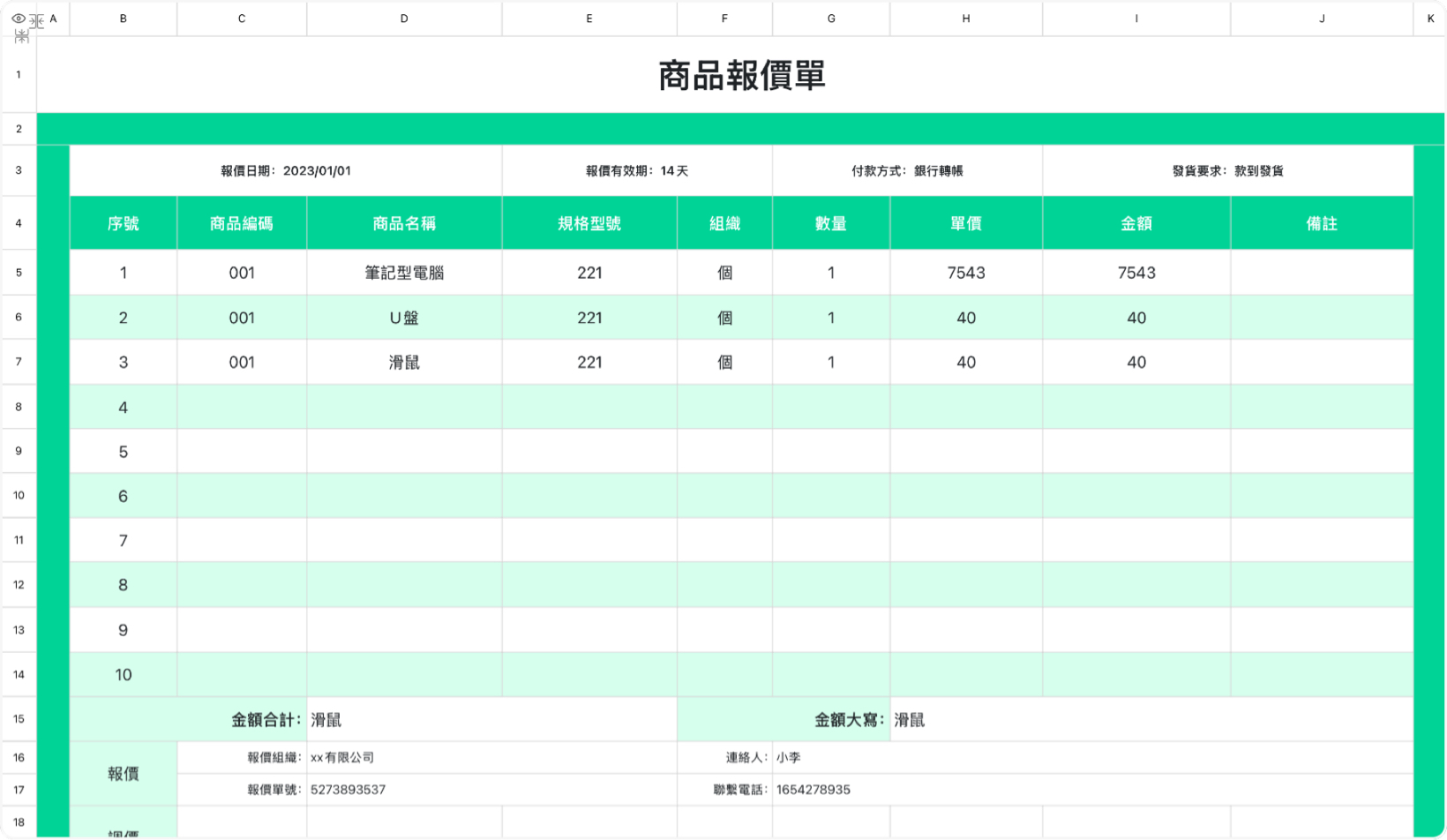Click the 備註 header cell
The image size is (1447, 840).
tap(1322, 223)
